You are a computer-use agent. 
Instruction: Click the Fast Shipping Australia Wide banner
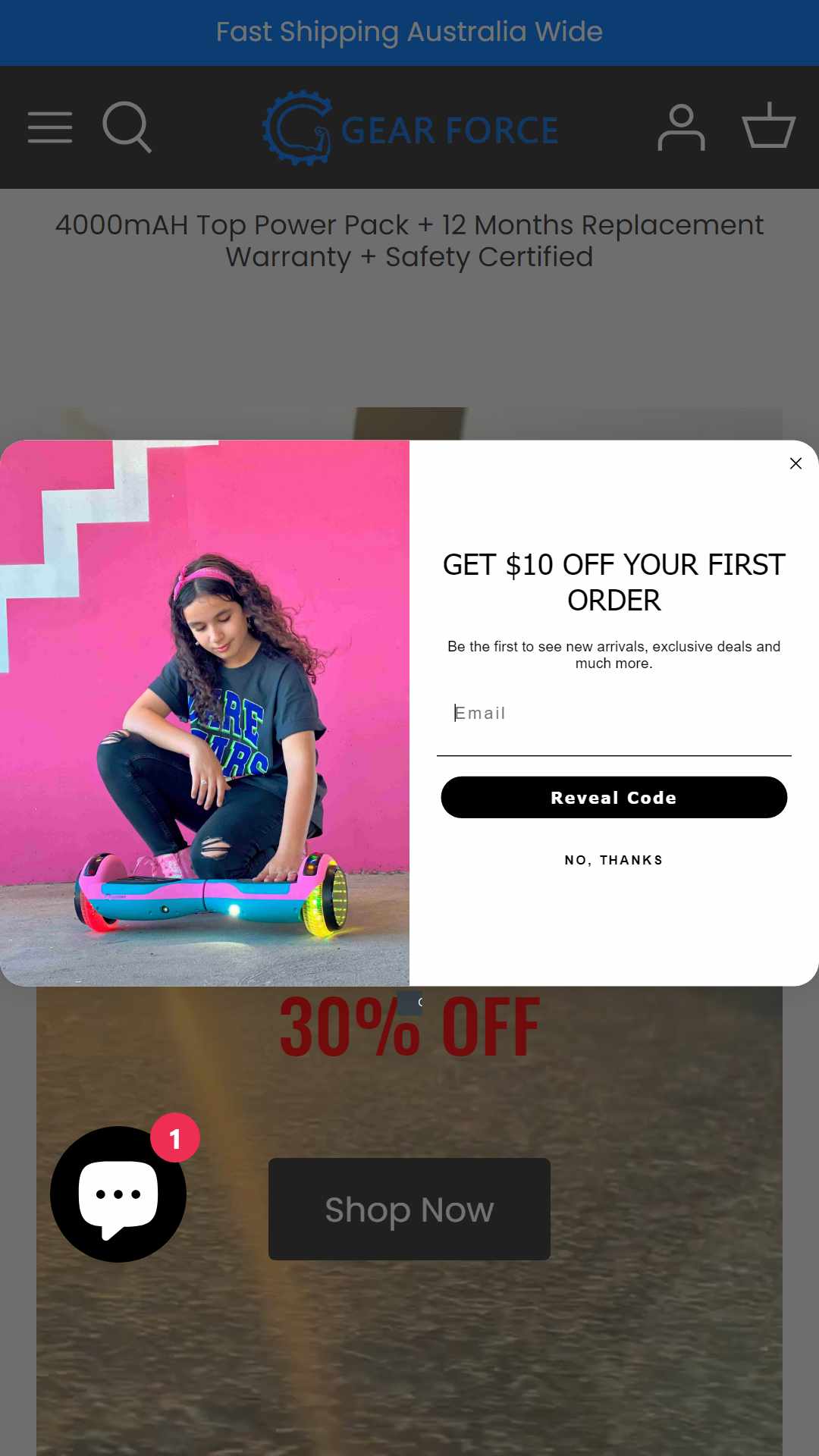point(409,32)
